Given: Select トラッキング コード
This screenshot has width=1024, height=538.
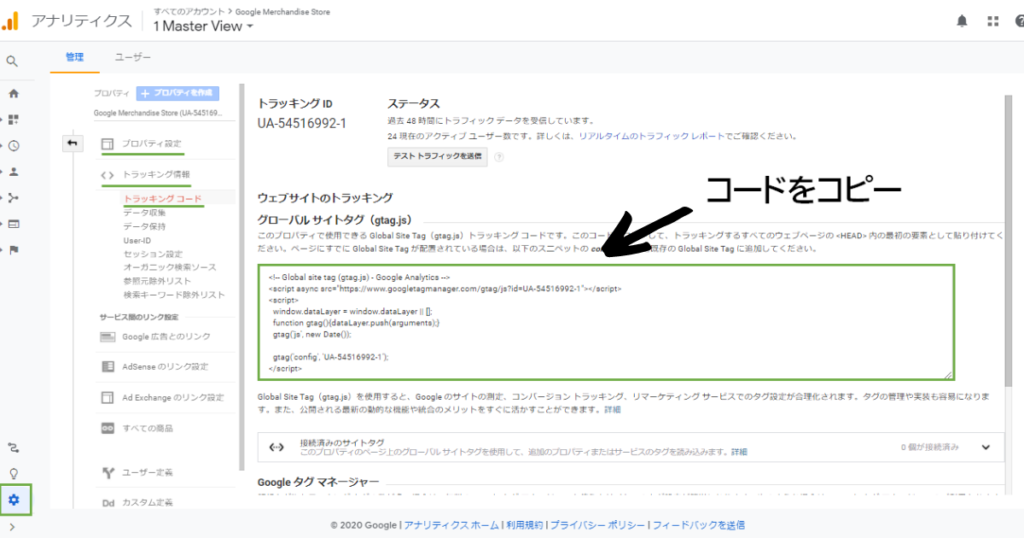Looking at the screenshot, I should pyautogui.click(x=163, y=198).
